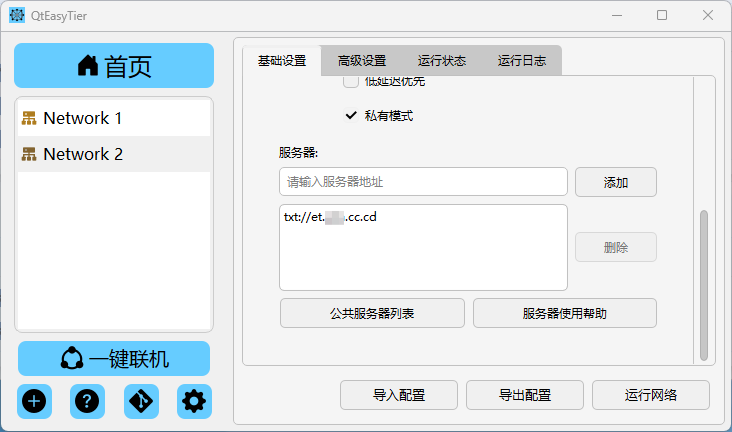Switch to the 基础设置 tab
The height and width of the screenshot is (432, 732).
(x=282, y=61)
